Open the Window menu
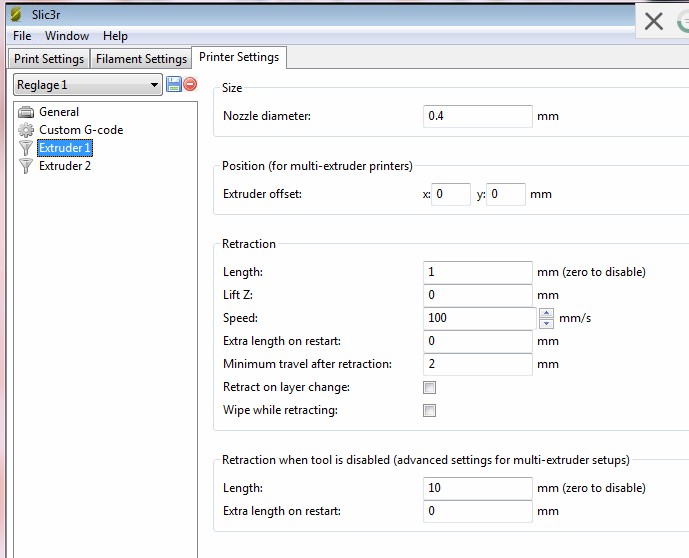This screenshot has height=558, width=689. (x=67, y=36)
